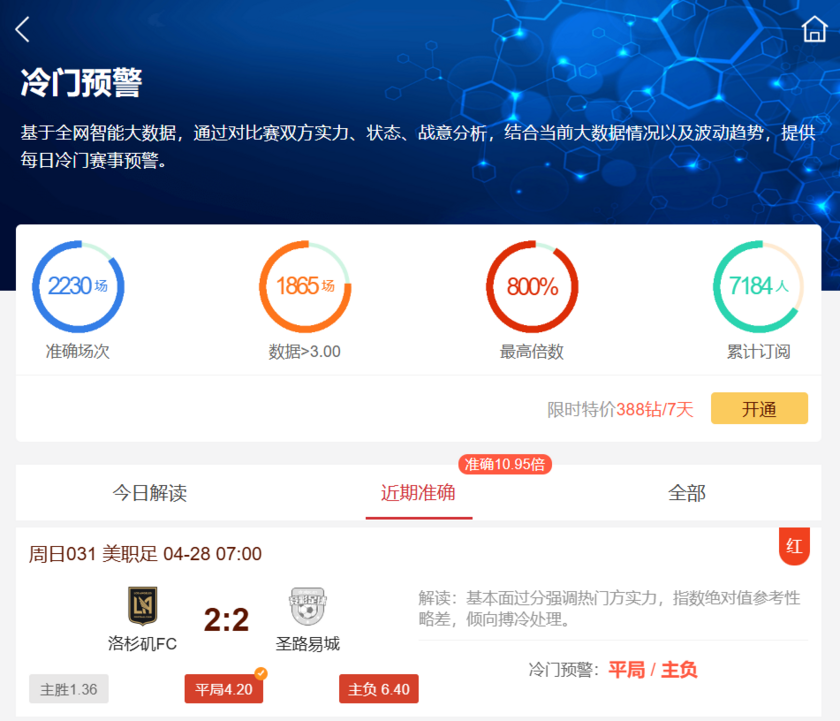Click the blue 2230场 accuracy ring
Screen dimensions: 840x721
pyautogui.click(x=78, y=286)
